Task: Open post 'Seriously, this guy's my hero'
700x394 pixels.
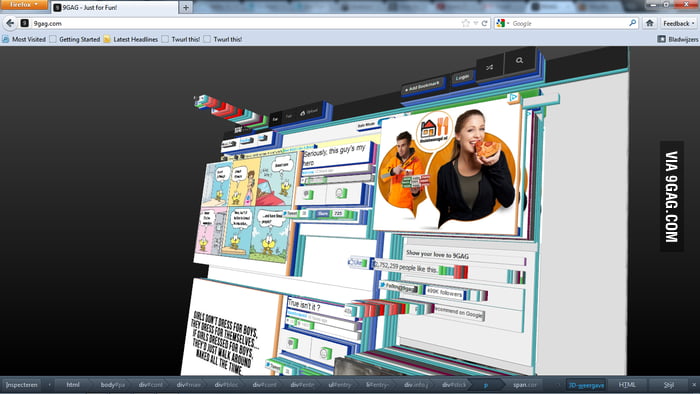Action: tap(335, 154)
